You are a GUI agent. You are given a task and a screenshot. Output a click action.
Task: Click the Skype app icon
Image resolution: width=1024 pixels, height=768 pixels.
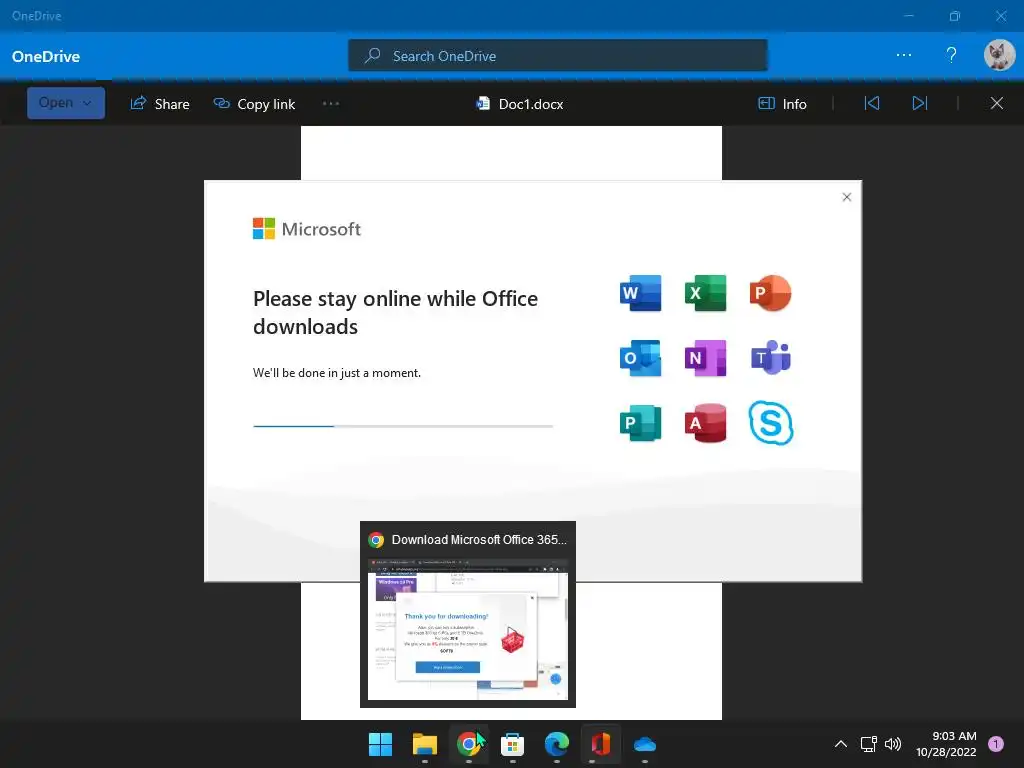click(771, 423)
